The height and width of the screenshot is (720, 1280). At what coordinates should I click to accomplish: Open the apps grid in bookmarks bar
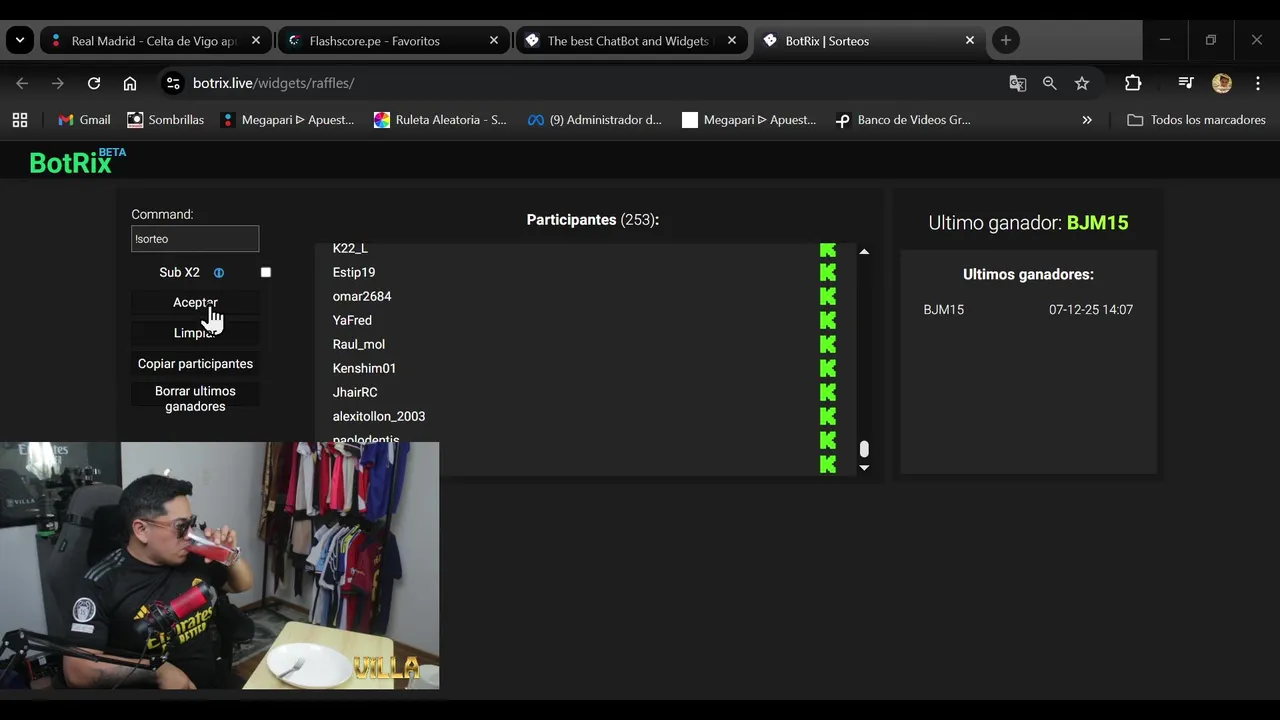[20, 120]
